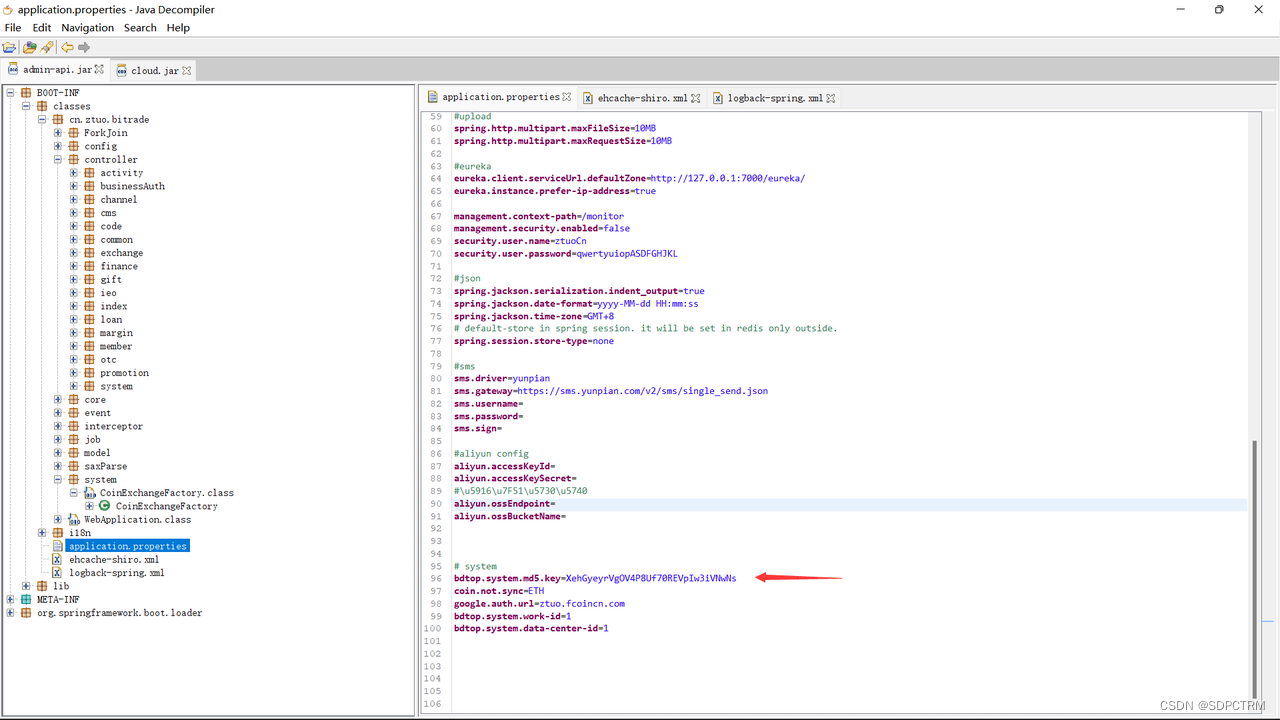The width and height of the screenshot is (1280, 720).
Task: Expand the activity package node
Action: (x=74, y=173)
